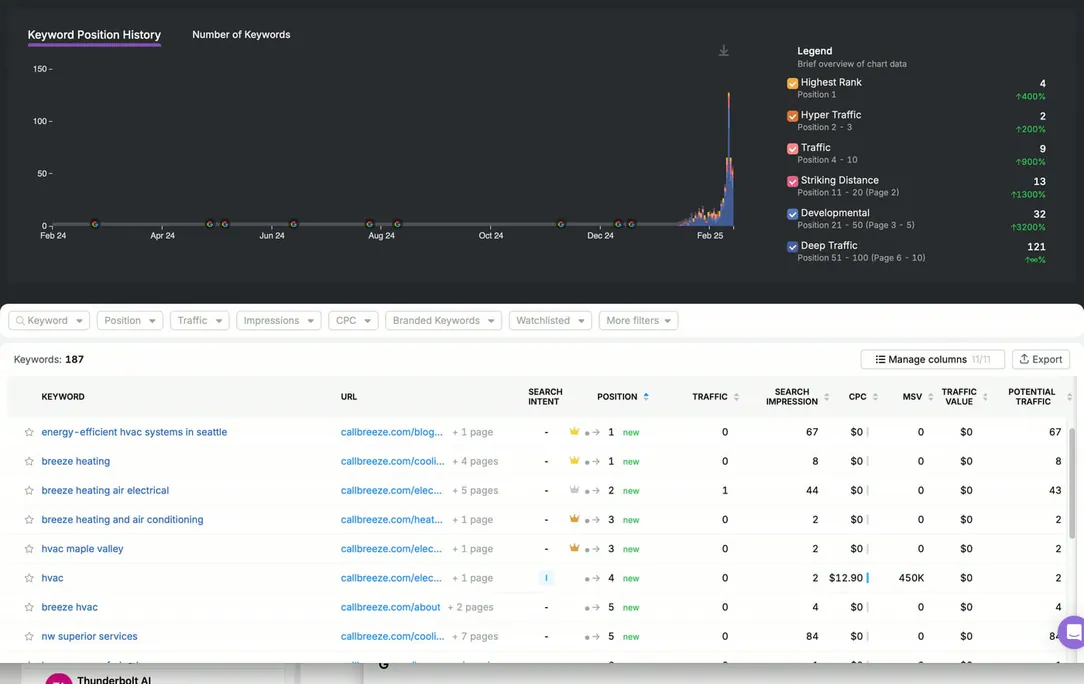The image size is (1084, 684).
Task: Star the 'hvac' keyword row
Action: pyautogui.click(x=29, y=578)
